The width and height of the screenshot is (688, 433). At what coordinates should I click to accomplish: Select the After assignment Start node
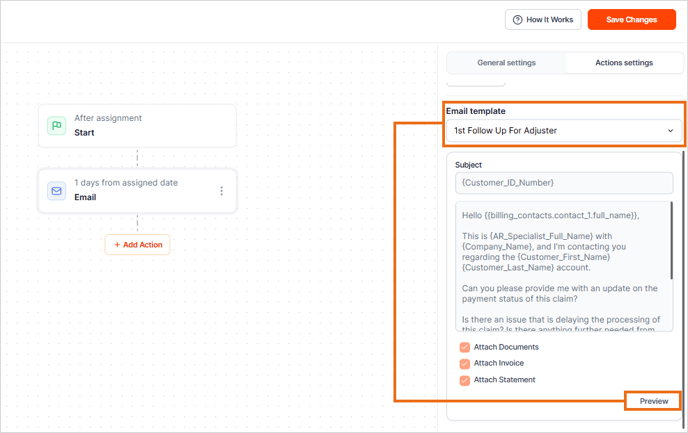137,126
